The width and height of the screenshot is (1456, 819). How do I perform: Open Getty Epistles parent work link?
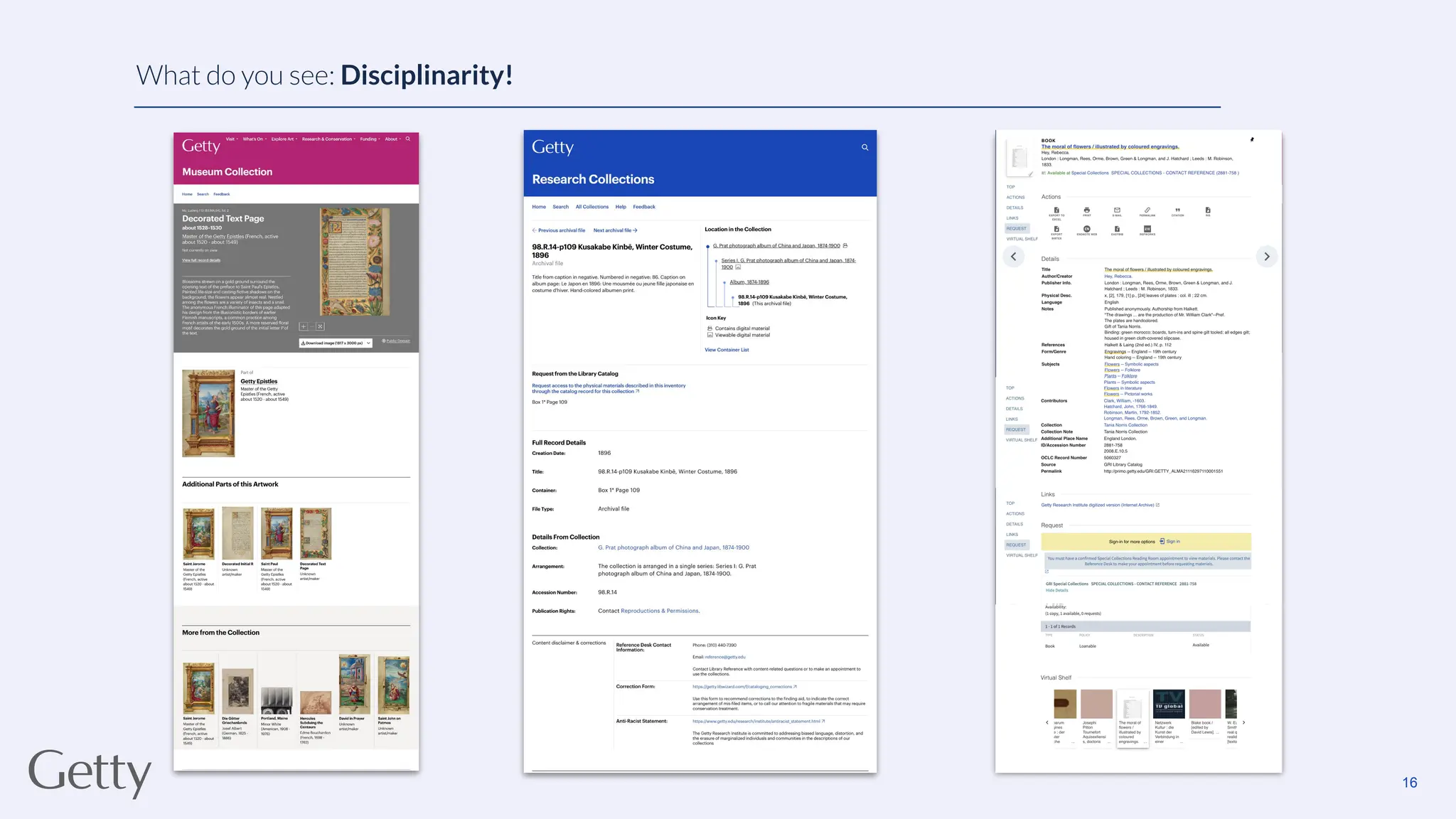(x=259, y=382)
